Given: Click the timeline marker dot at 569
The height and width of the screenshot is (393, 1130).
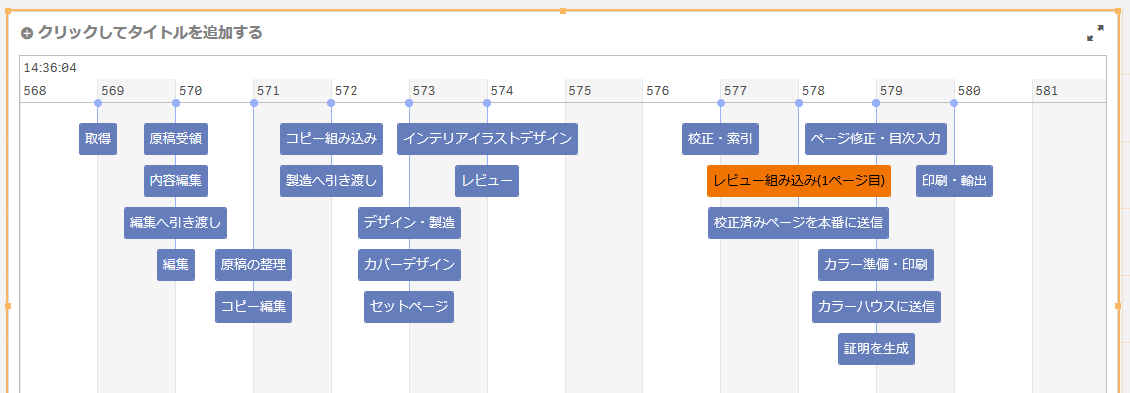Looking at the screenshot, I should tap(98, 103).
